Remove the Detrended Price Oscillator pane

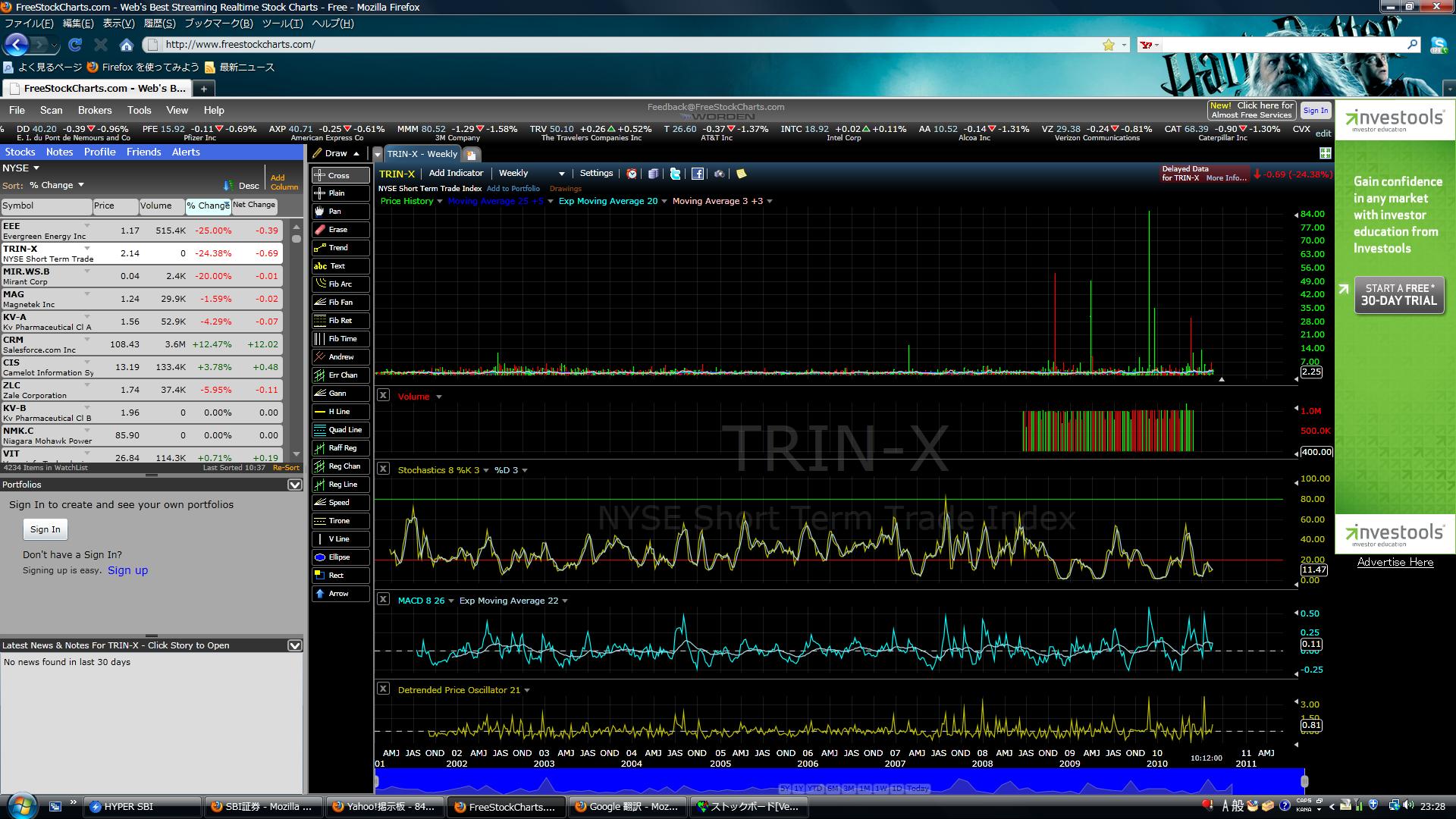coord(383,689)
